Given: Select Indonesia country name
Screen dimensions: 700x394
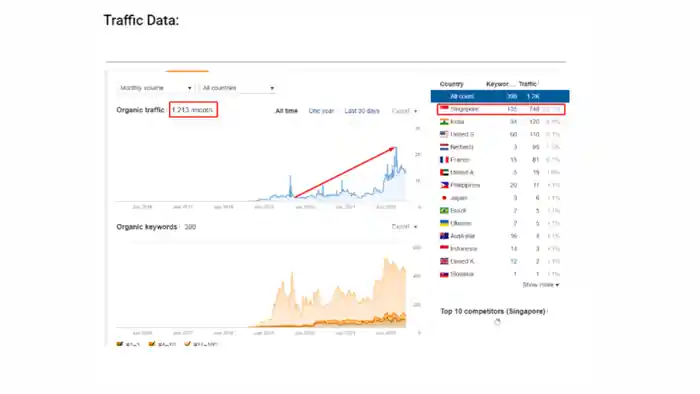Looking at the screenshot, I should coord(464,249).
